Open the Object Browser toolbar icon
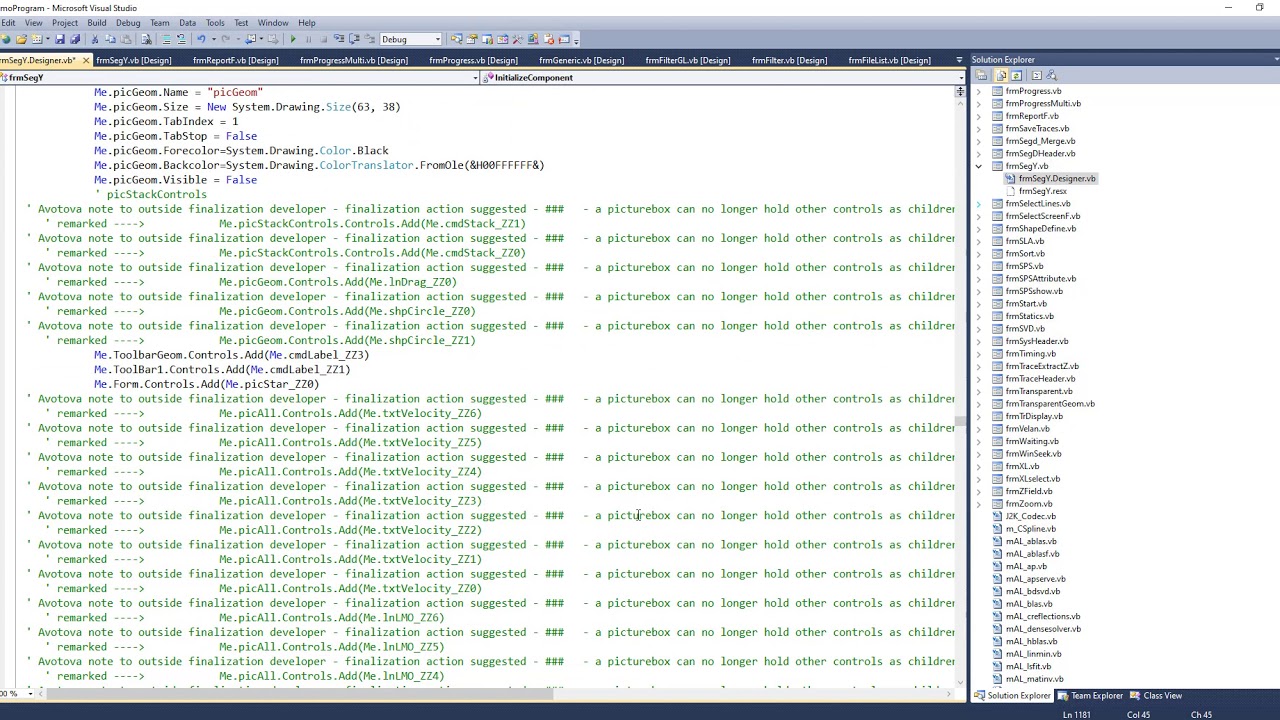The width and height of the screenshot is (1280, 720). tap(502, 39)
